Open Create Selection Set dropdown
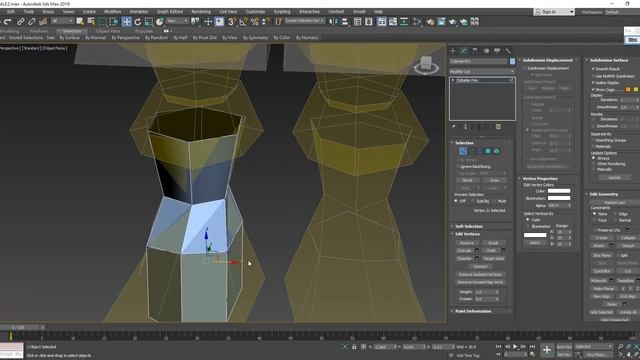Screen dimensions: 640x360 305,20
